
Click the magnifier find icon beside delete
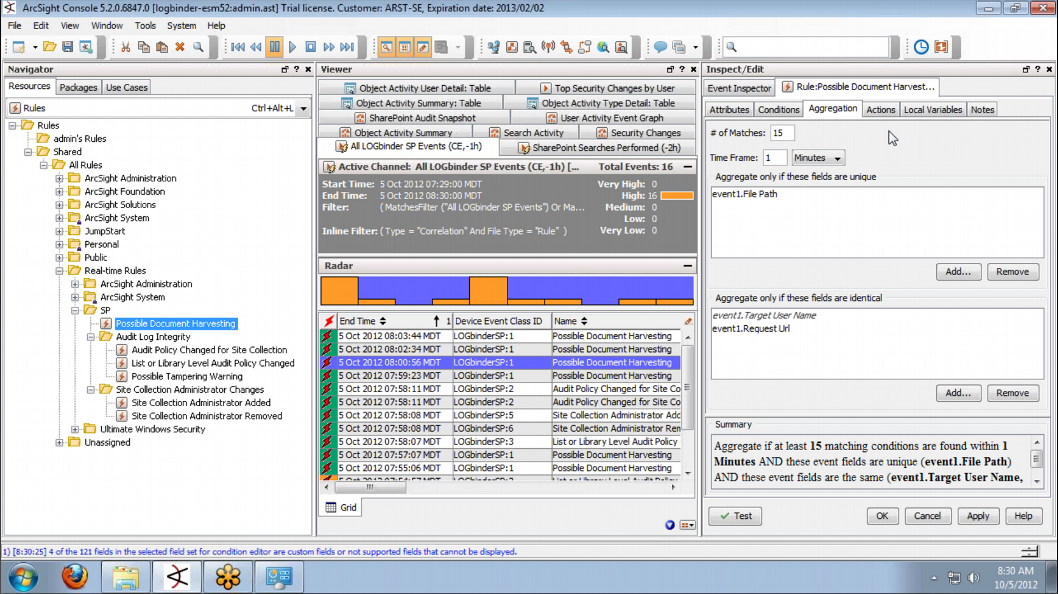pyautogui.click(x=198, y=47)
